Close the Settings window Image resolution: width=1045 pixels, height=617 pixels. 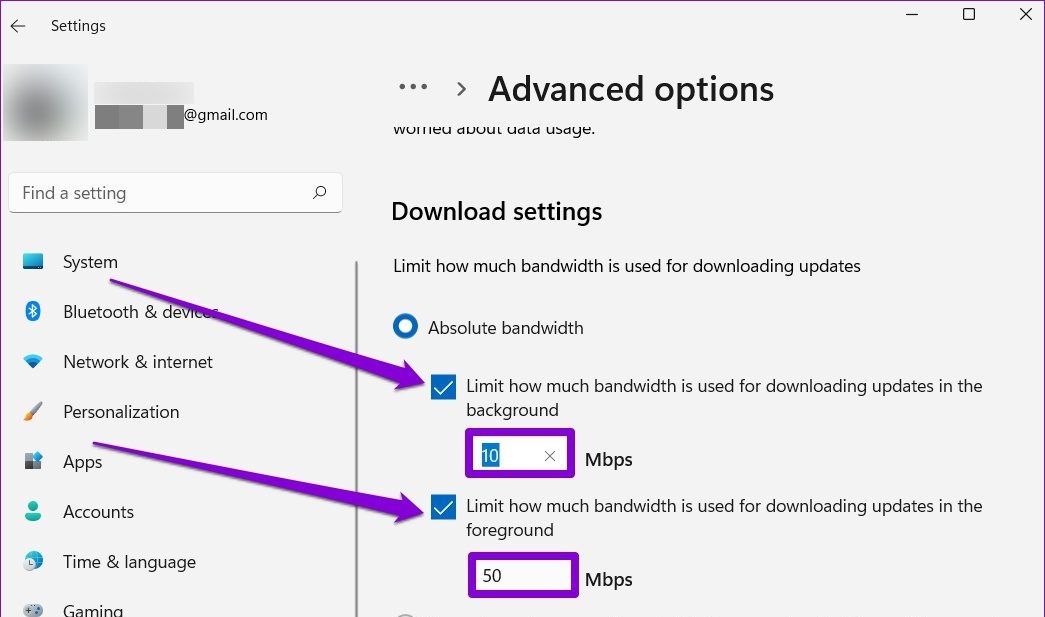tap(1026, 14)
